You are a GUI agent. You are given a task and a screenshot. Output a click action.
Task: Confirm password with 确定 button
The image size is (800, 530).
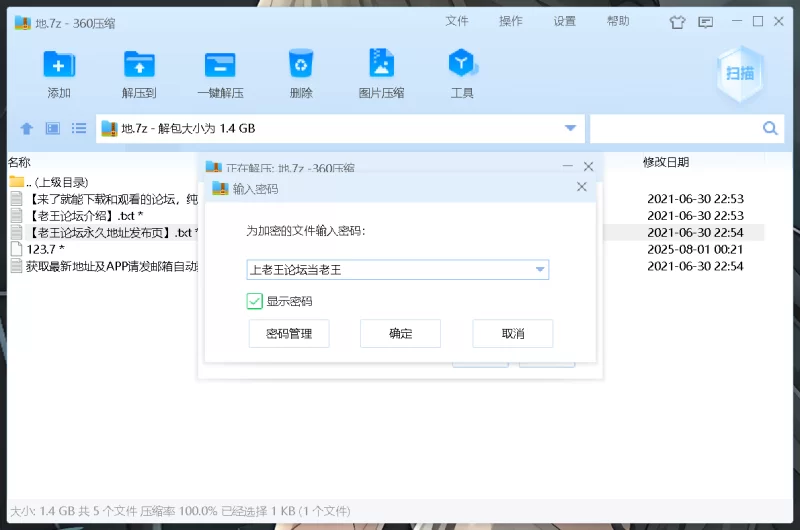(401, 334)
